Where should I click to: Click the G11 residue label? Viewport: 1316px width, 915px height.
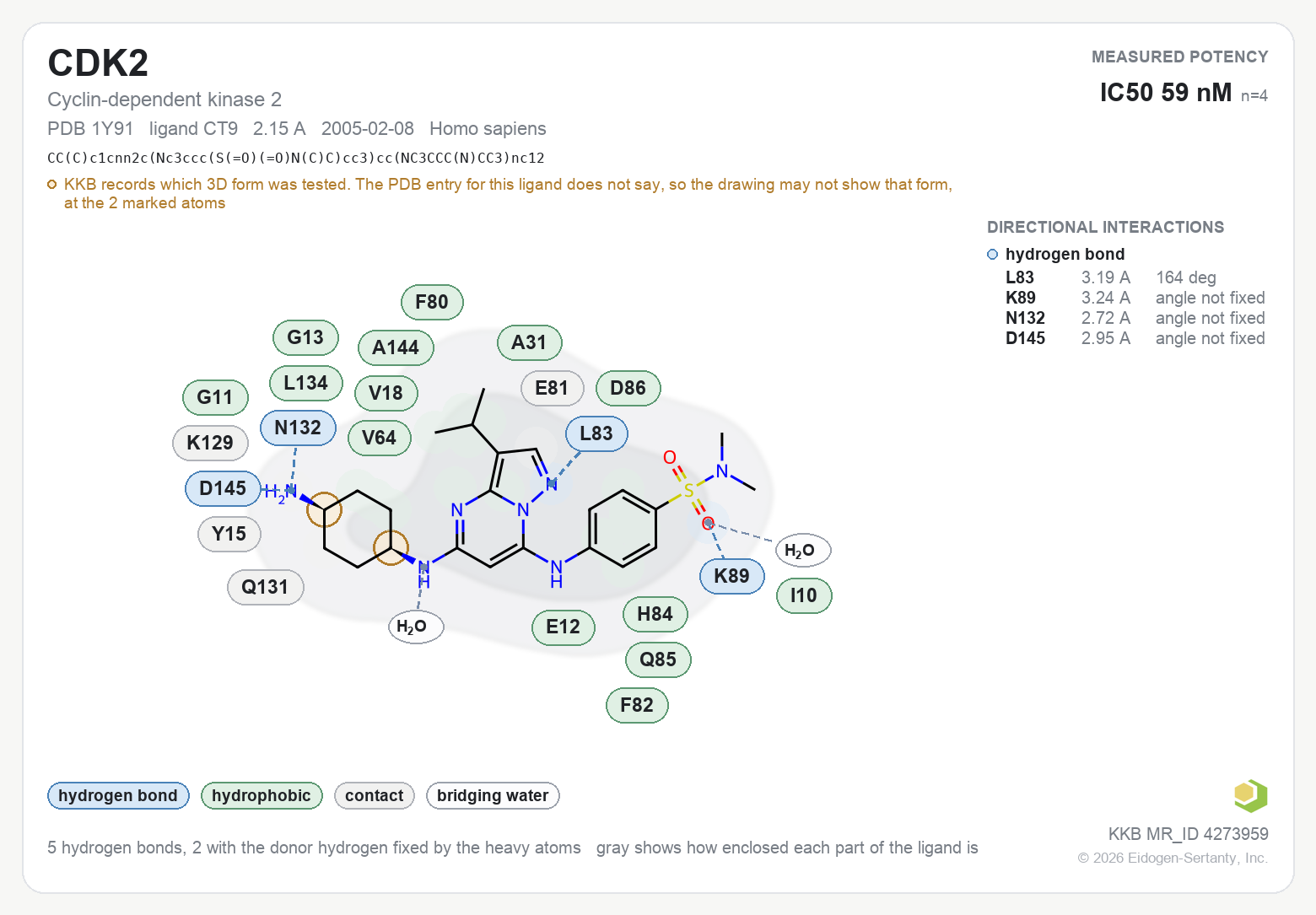tap(215, 397)
